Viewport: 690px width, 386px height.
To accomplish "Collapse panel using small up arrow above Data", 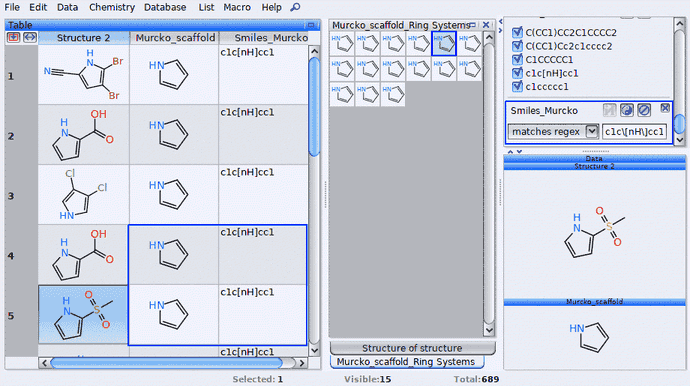I will click(x=510, y=151).
